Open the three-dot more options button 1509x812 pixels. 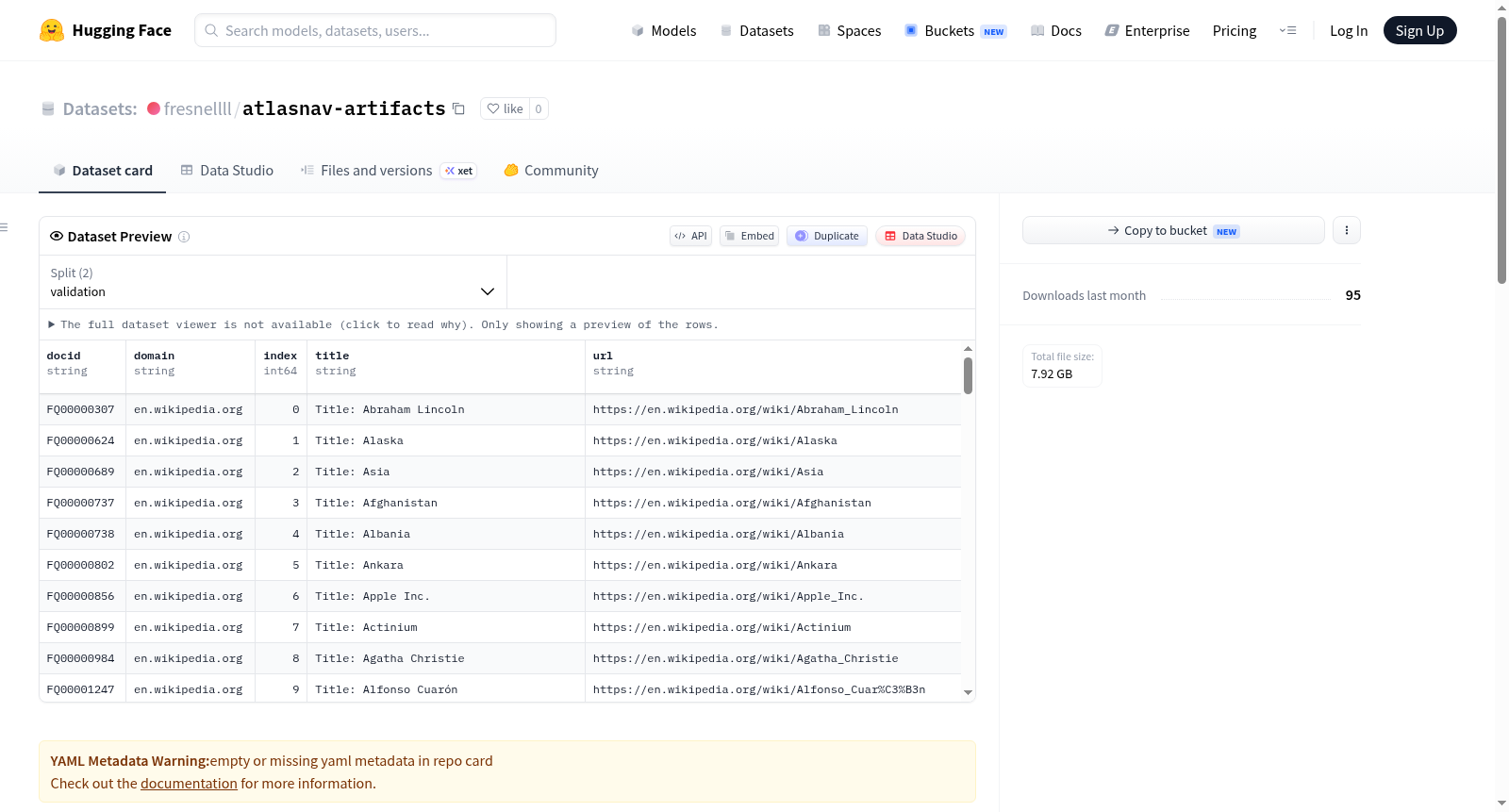[x=1346, y=230]
